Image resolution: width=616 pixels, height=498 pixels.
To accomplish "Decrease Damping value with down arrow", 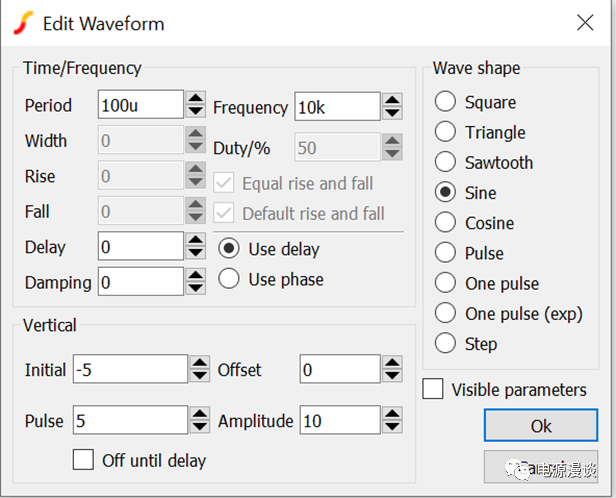I will point(196,288).
